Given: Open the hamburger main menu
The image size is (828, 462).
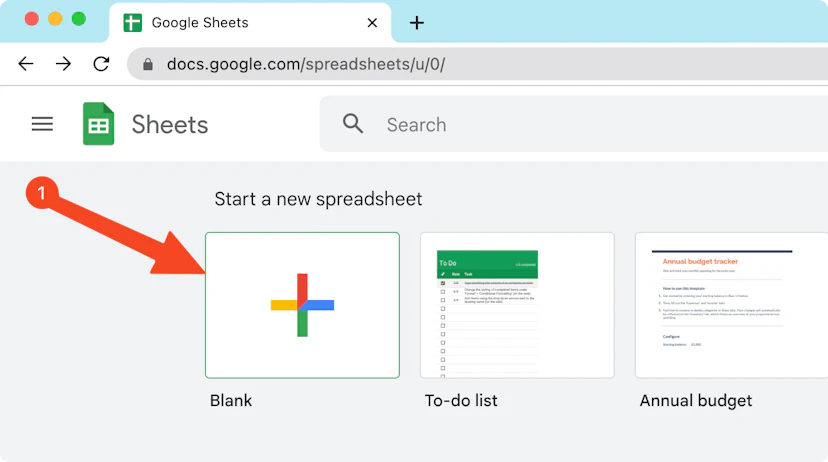Looking at the screenshot, I should pos(42,124).
